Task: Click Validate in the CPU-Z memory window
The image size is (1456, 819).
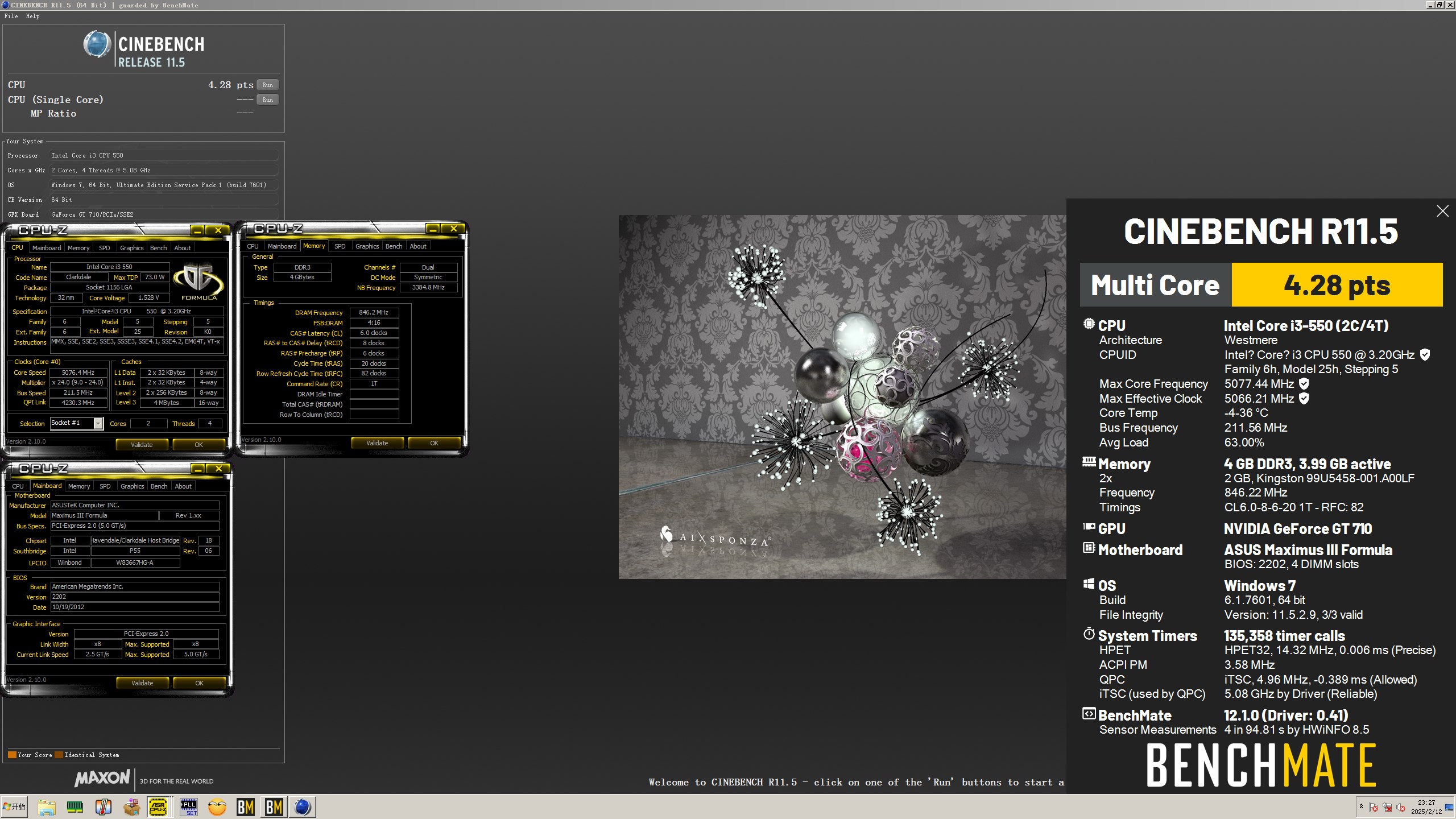Action: tap(377, 443)
